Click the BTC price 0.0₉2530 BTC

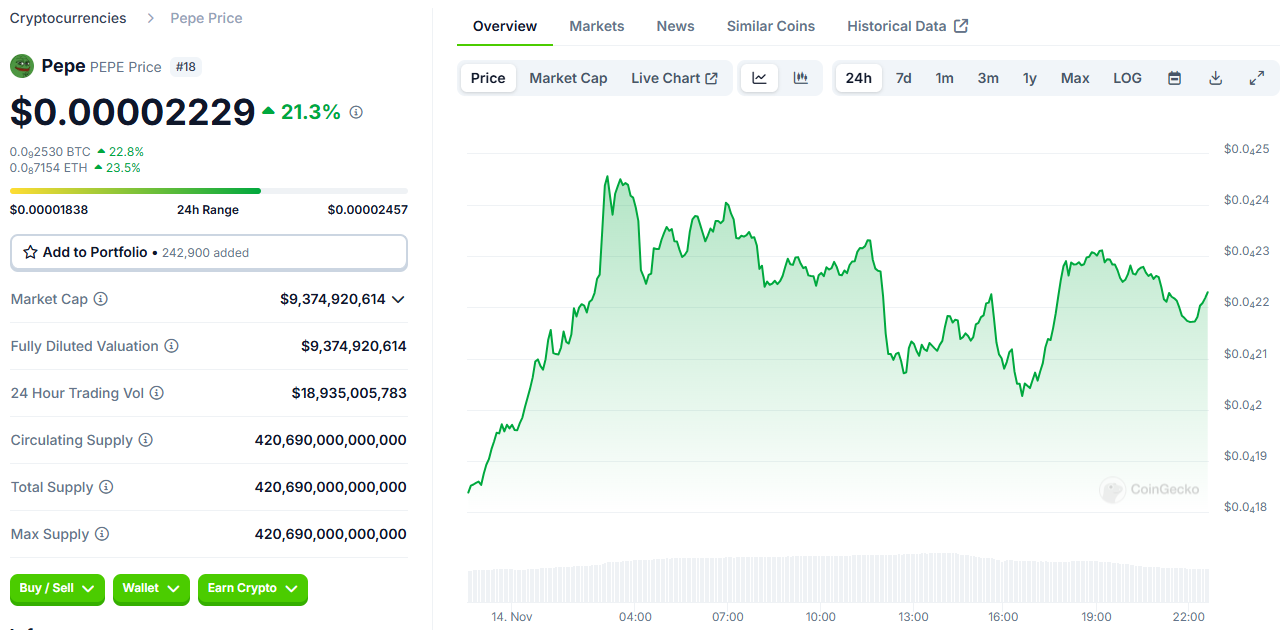coord(50,152)
